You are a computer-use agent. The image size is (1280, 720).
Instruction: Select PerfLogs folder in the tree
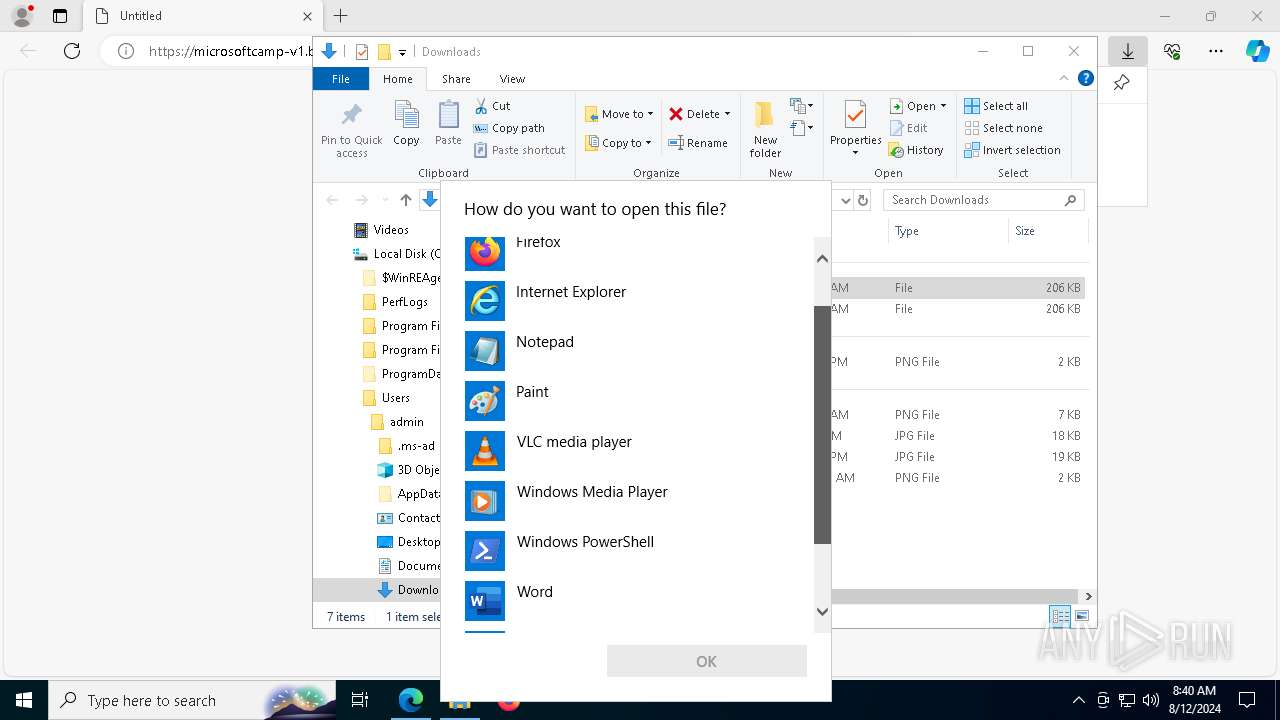(x=395, y=301)
